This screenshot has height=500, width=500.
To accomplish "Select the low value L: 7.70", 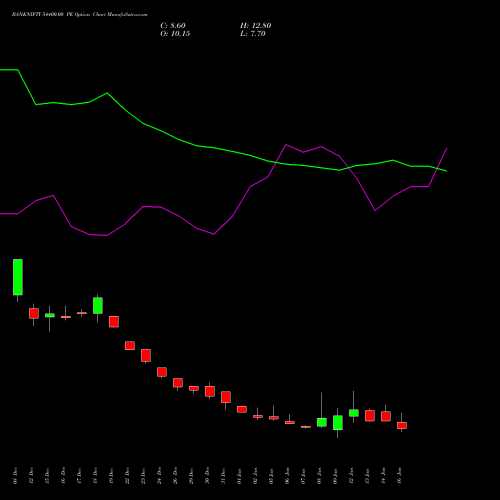I will 252,34.
